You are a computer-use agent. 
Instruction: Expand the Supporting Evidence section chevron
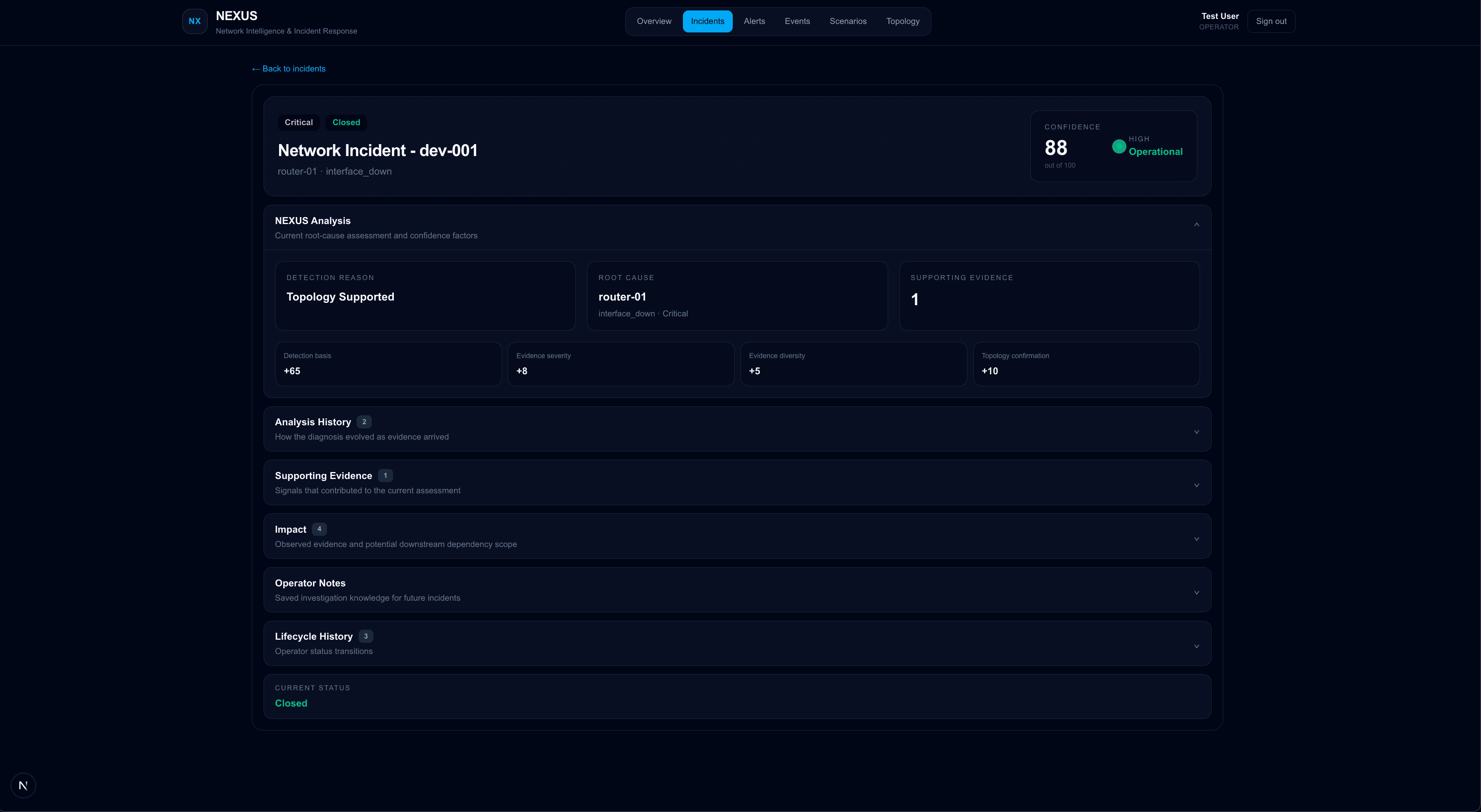coord(1197,486)
